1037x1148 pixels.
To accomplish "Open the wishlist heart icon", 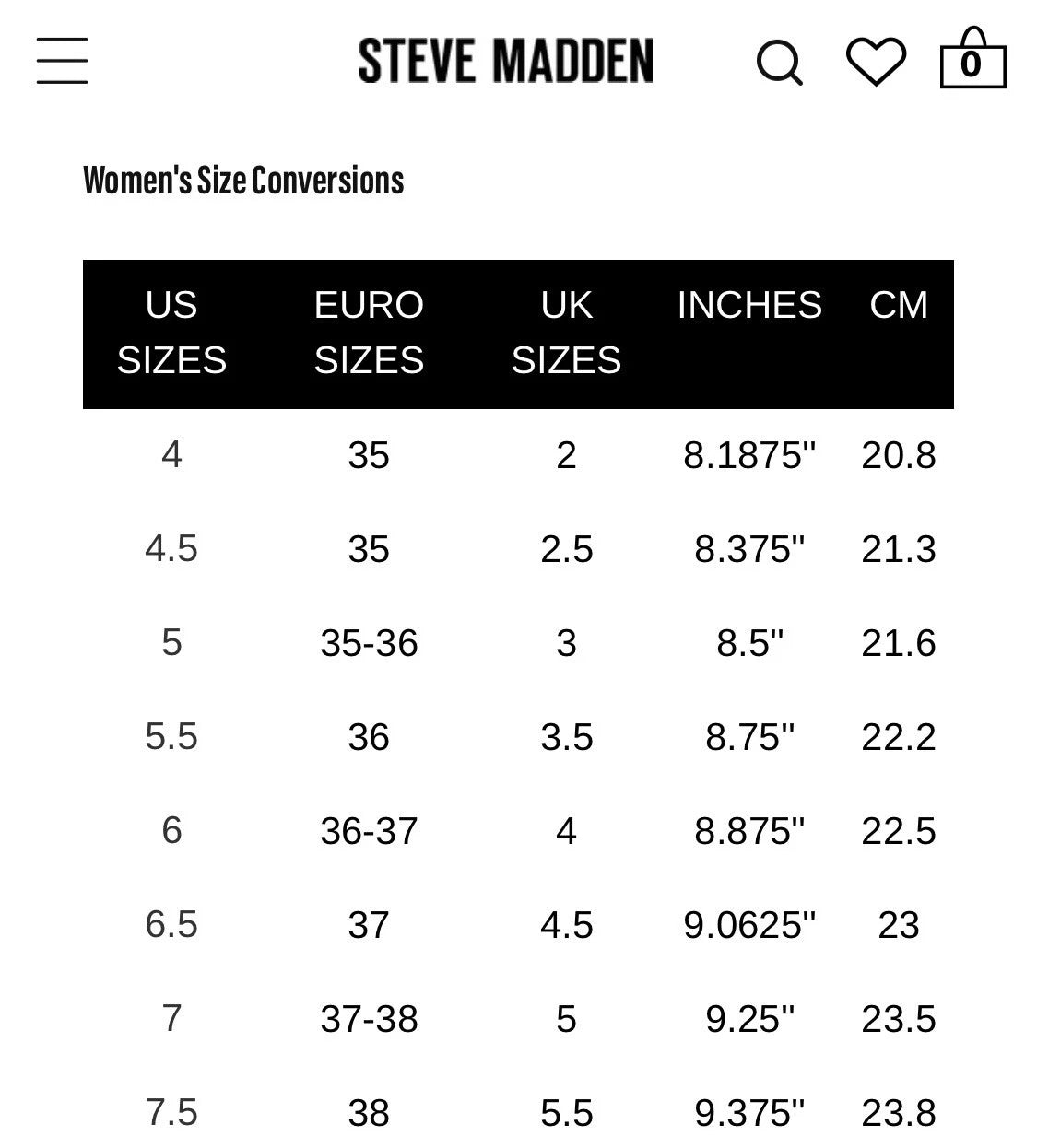I will (876, 62).
